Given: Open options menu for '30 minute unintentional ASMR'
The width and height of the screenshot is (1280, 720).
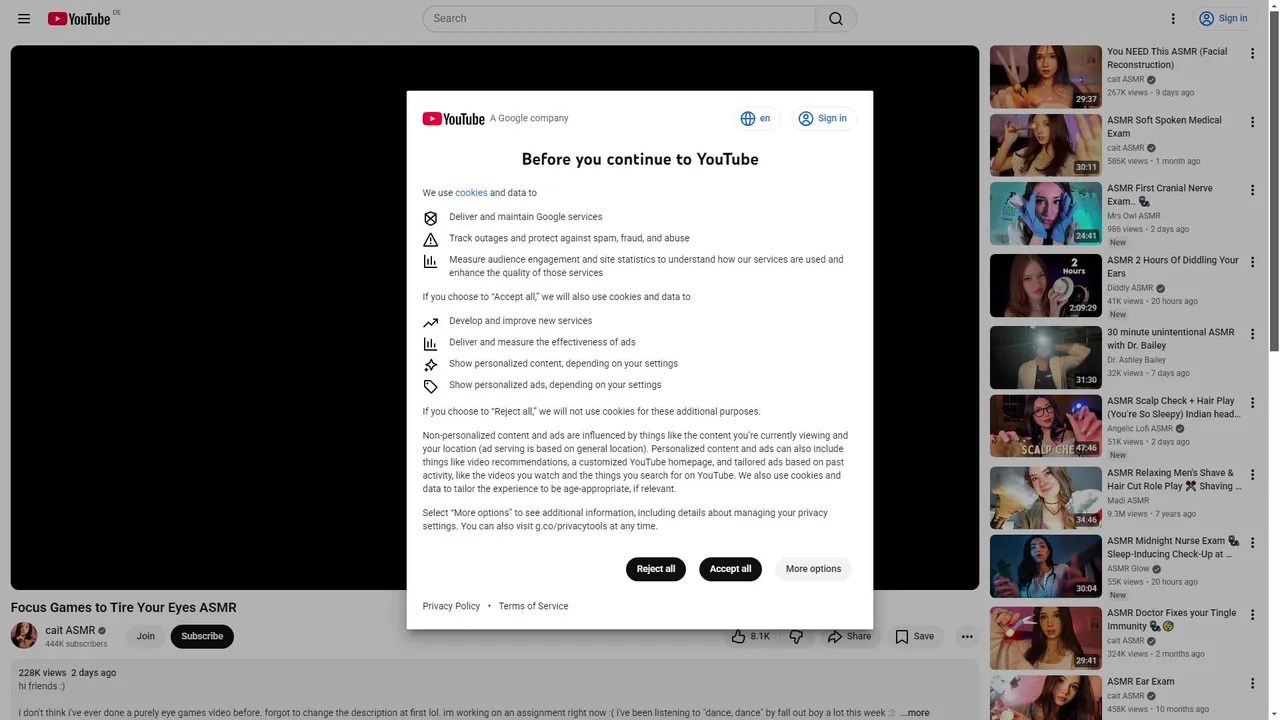Looking at the screenshot, I should [x=1252, y=334].
